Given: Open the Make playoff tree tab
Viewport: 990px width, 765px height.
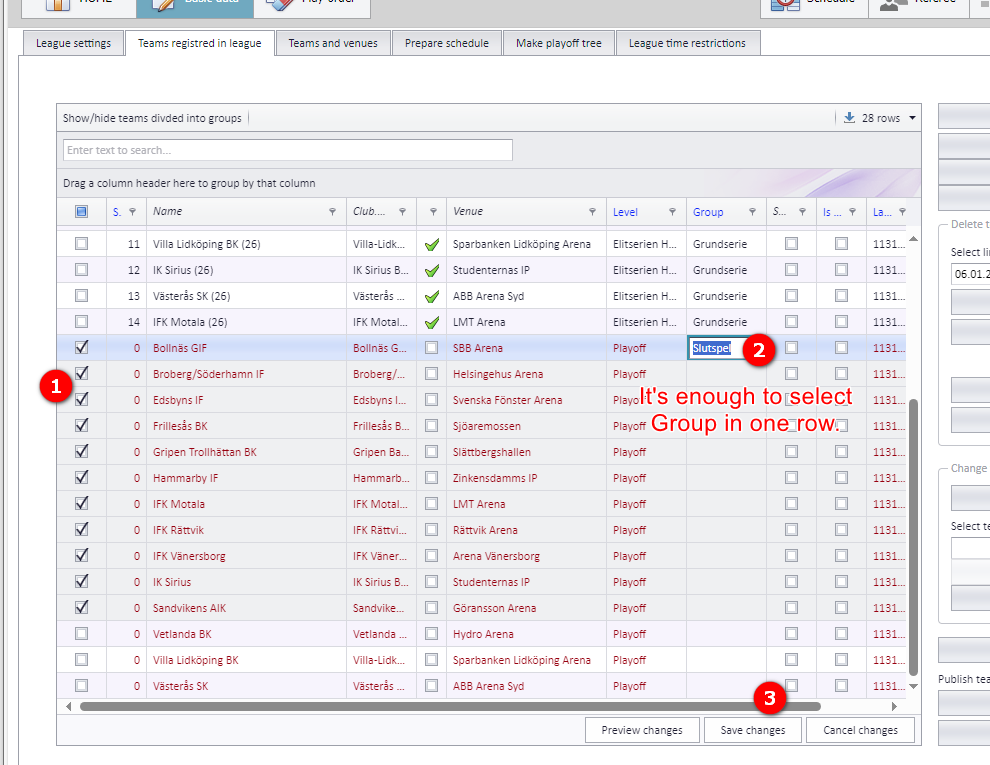Looking at the screenshot, I should pos(558,43).
